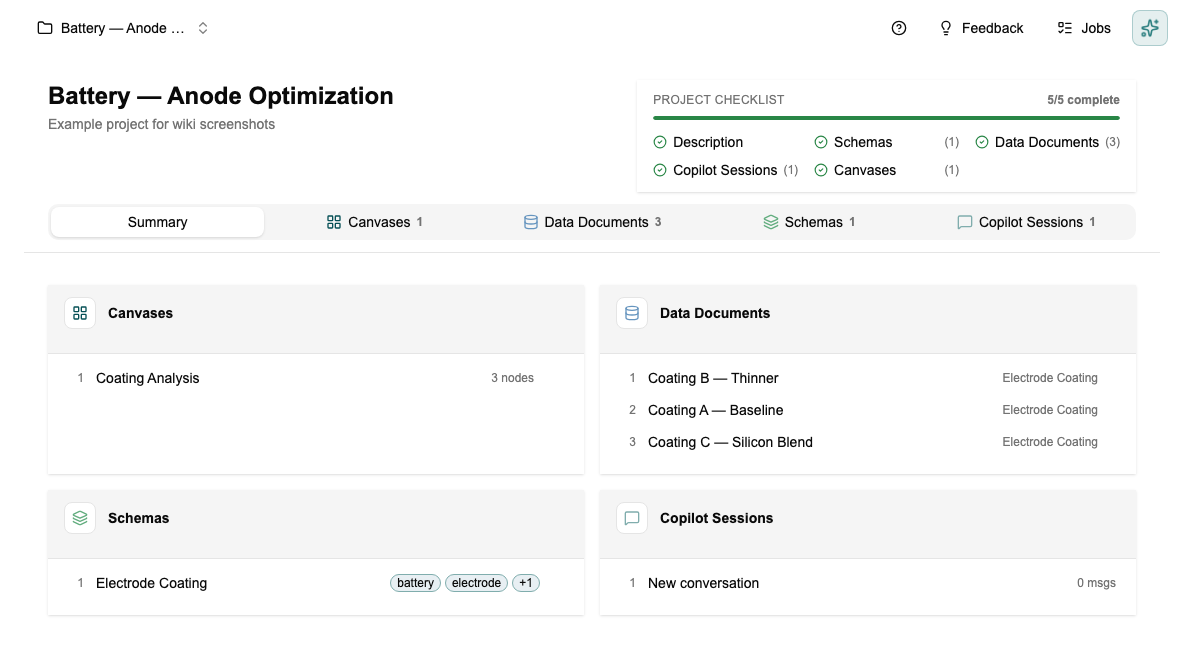This screenshot has width=1184, height=650.
Task: Click the Schemas check icon in the checklist
Action: coord(821,142)
